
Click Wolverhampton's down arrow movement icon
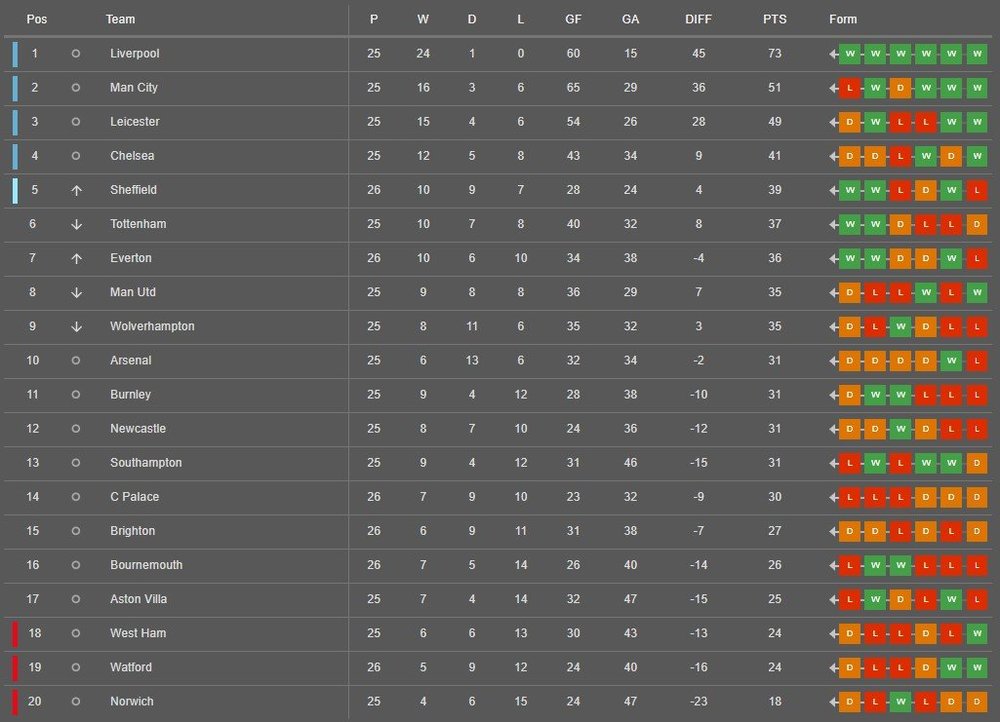(76, 326)
